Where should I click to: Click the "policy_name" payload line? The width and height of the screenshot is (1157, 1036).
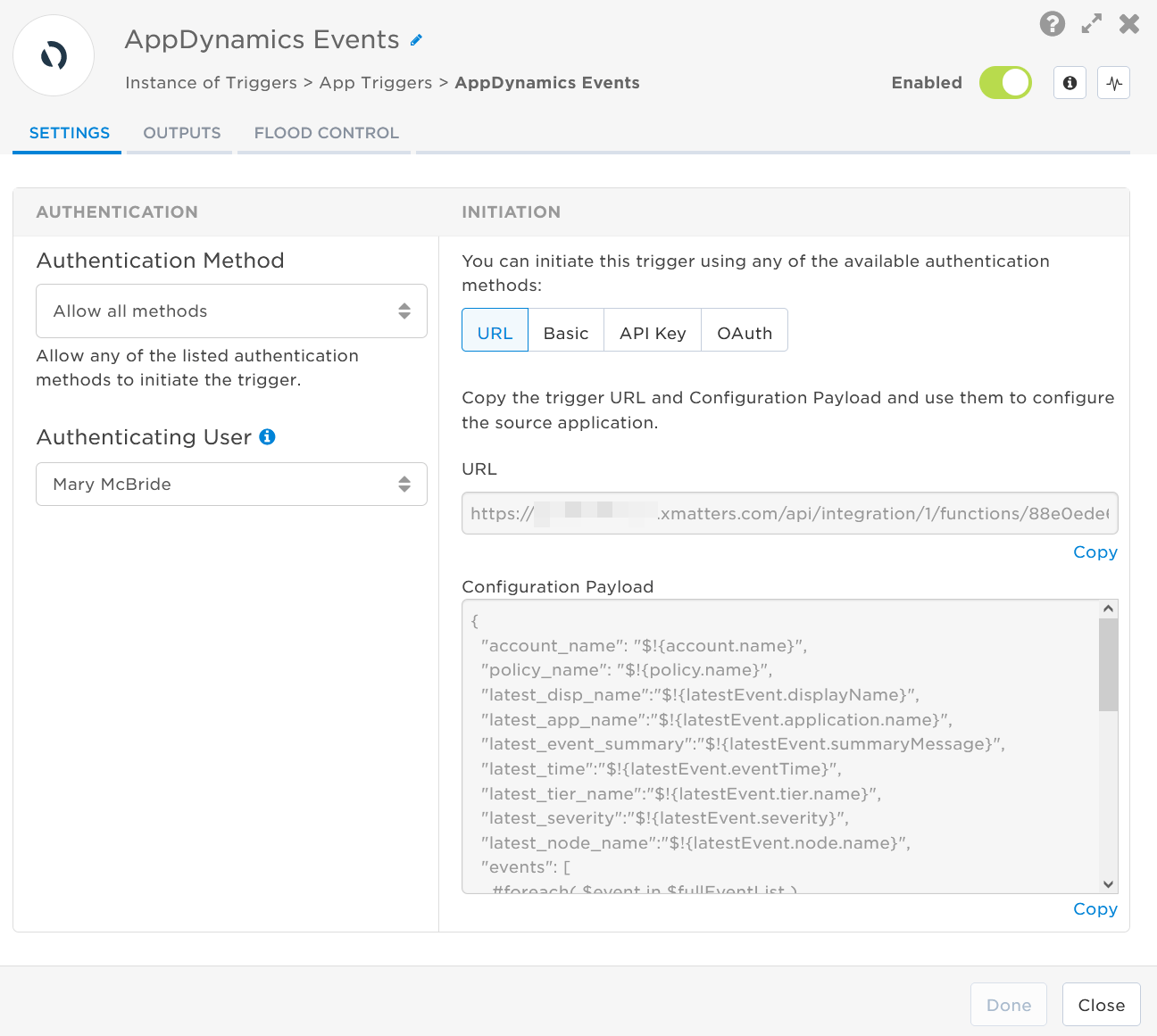(626, 670)
